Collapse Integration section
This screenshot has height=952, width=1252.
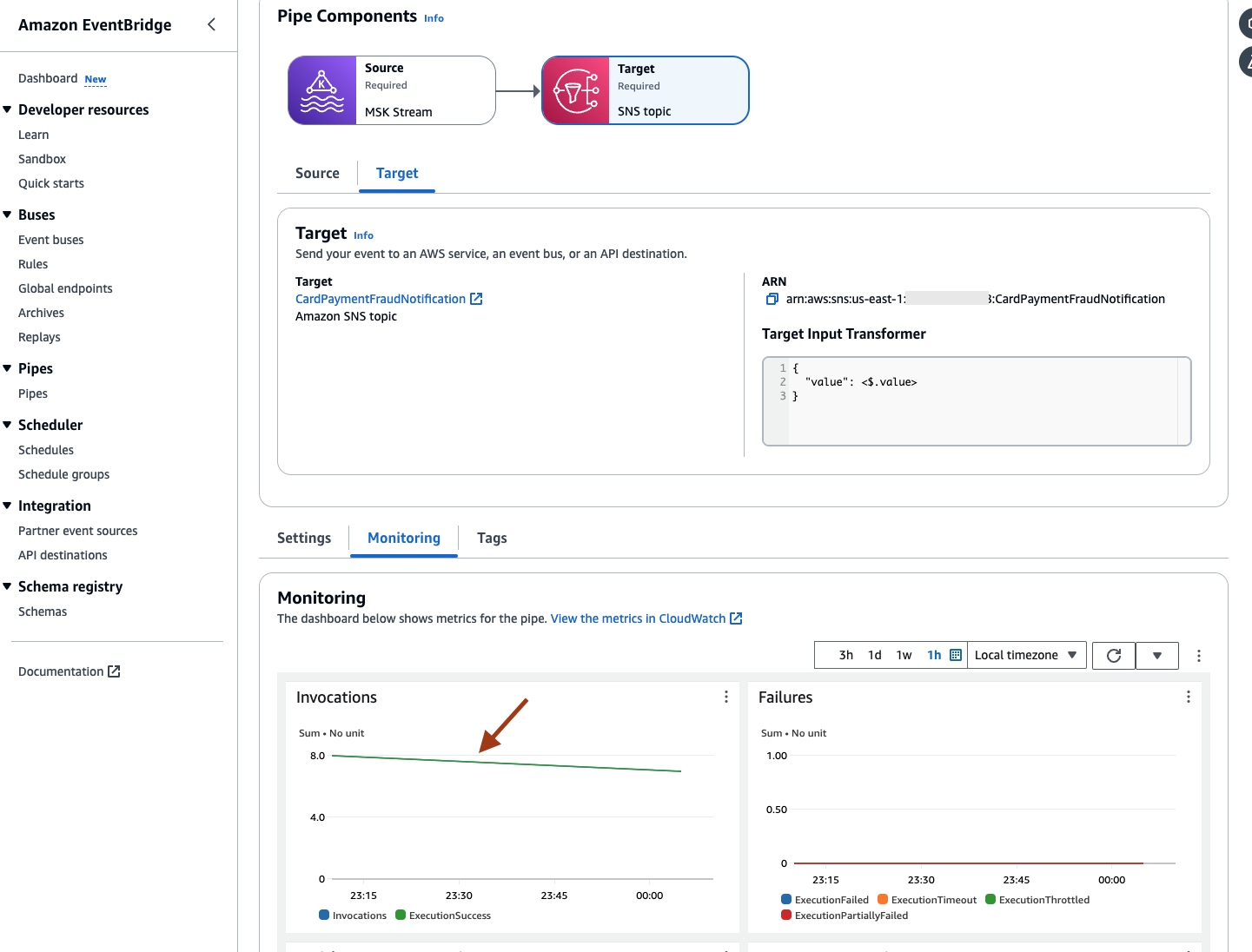[8, 506]
